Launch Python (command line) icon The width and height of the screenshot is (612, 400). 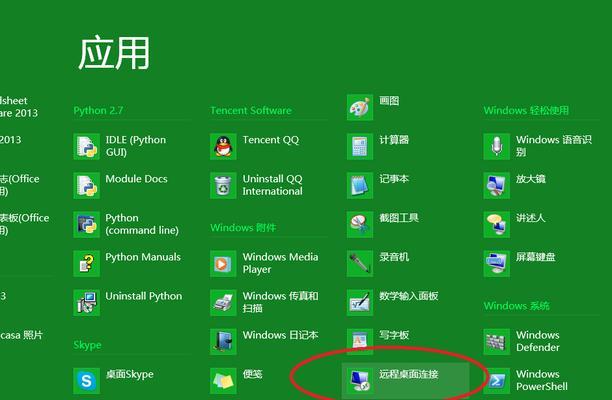click(x=86, y=224)
